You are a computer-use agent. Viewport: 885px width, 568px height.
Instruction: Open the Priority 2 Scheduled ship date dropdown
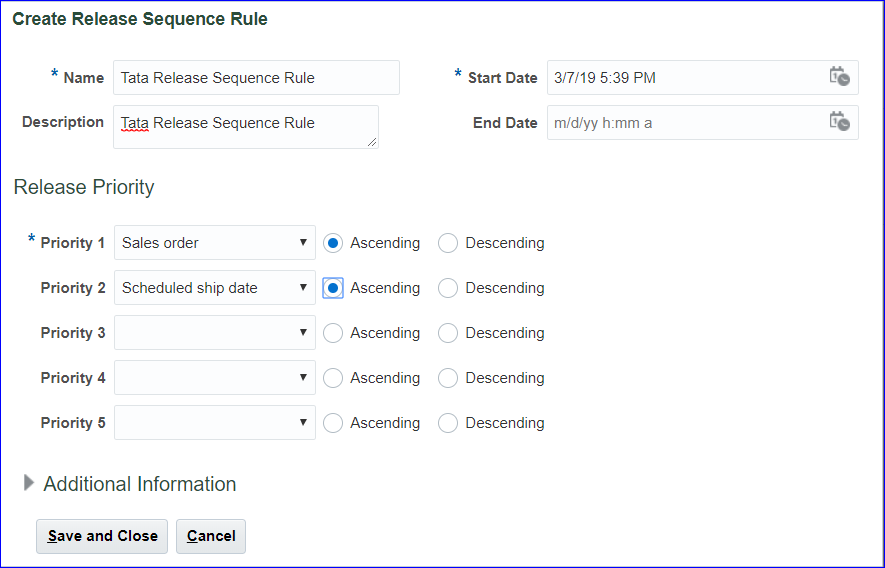tap(215, 288)
